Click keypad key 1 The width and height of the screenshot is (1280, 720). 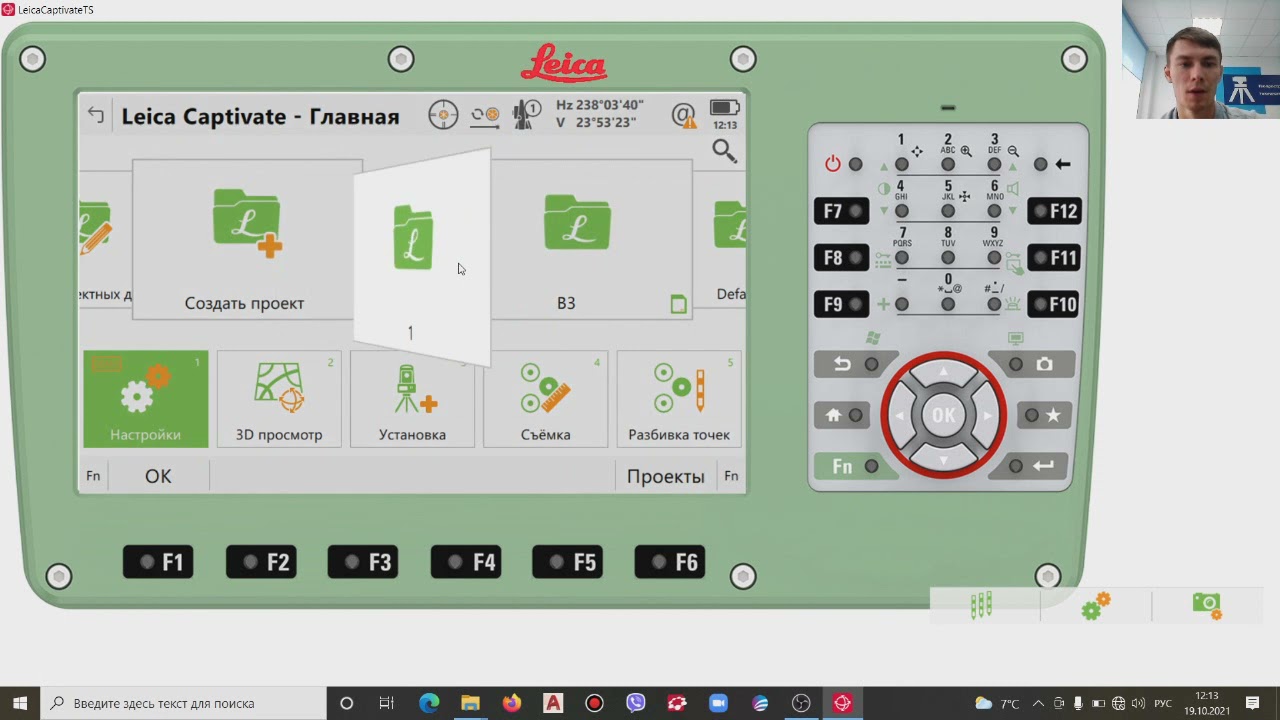[902, 164]
